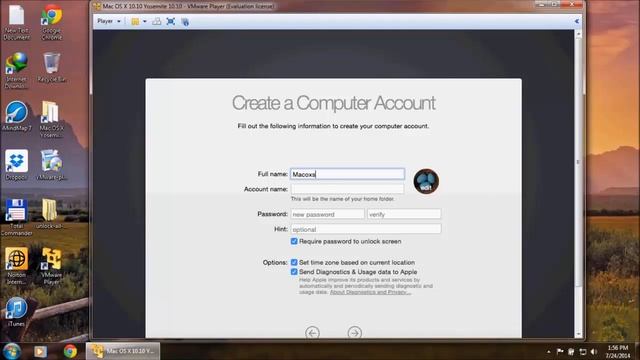Open Google Chrome desktop shortcut
Screen dimensions: 640x360
(x=51, y=22)
